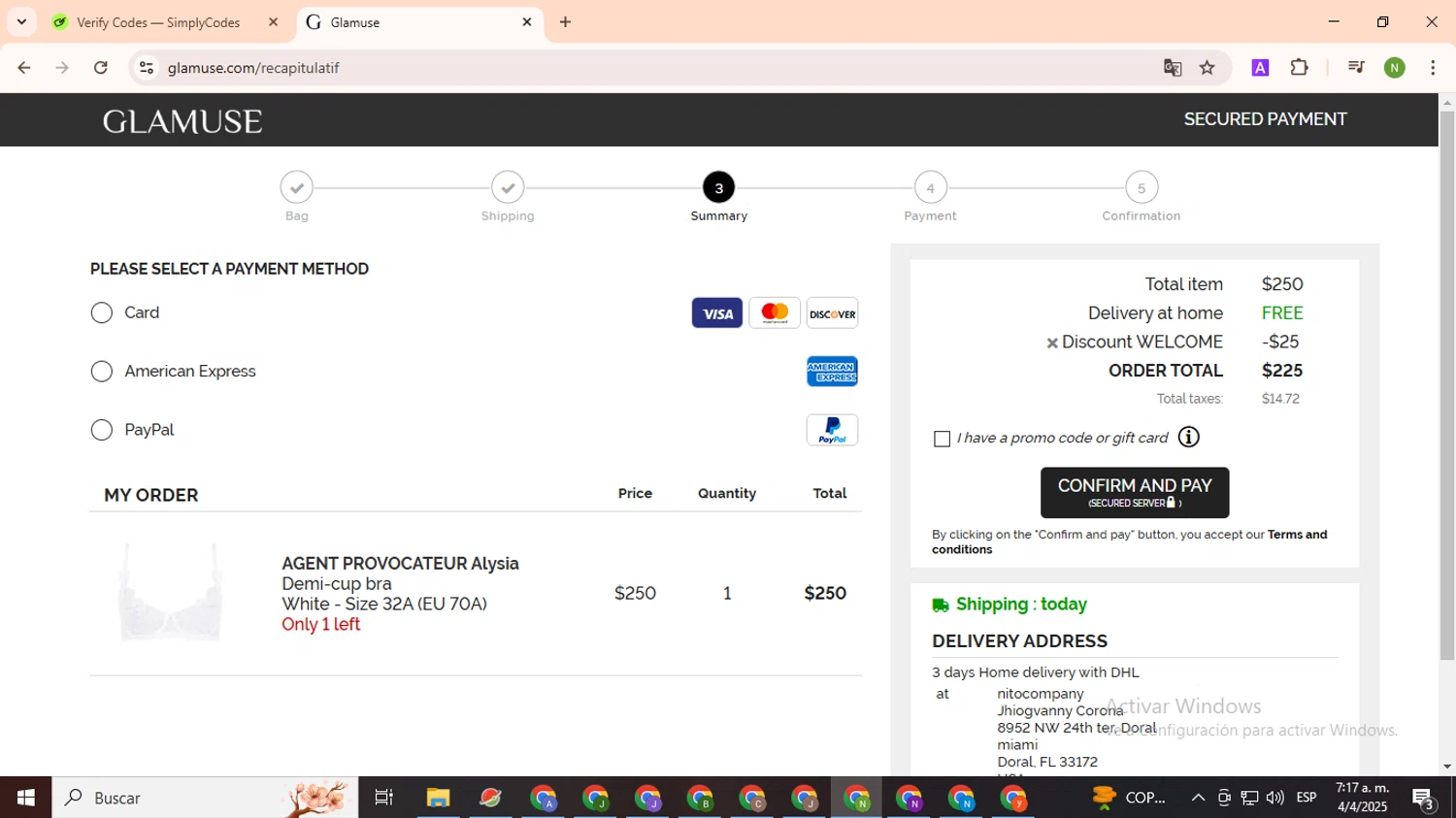This screenshot has width=1456, height=818.
Task: Go to the Glamuse logo homepage
Action: click(x=182, y=121)
